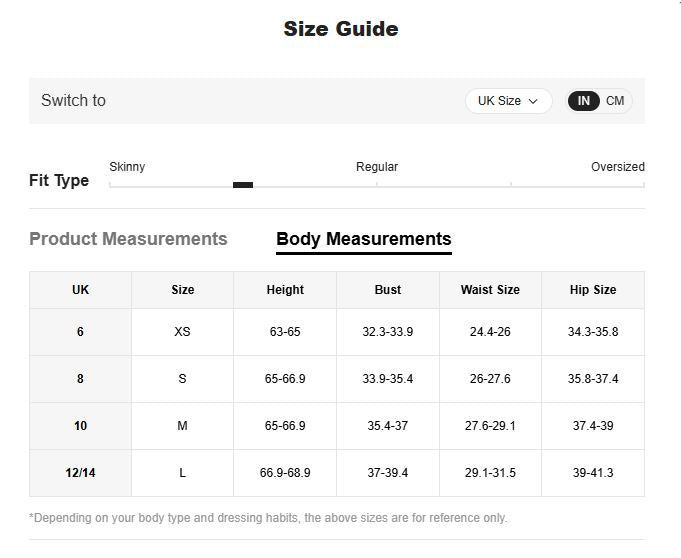Screen dimensions: 681x558
Task: Click the Waist Size column header
Action: 490,290
